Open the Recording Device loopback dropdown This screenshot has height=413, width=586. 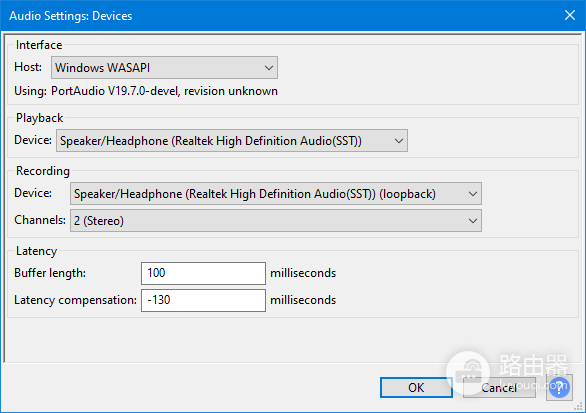coord(276,194)
